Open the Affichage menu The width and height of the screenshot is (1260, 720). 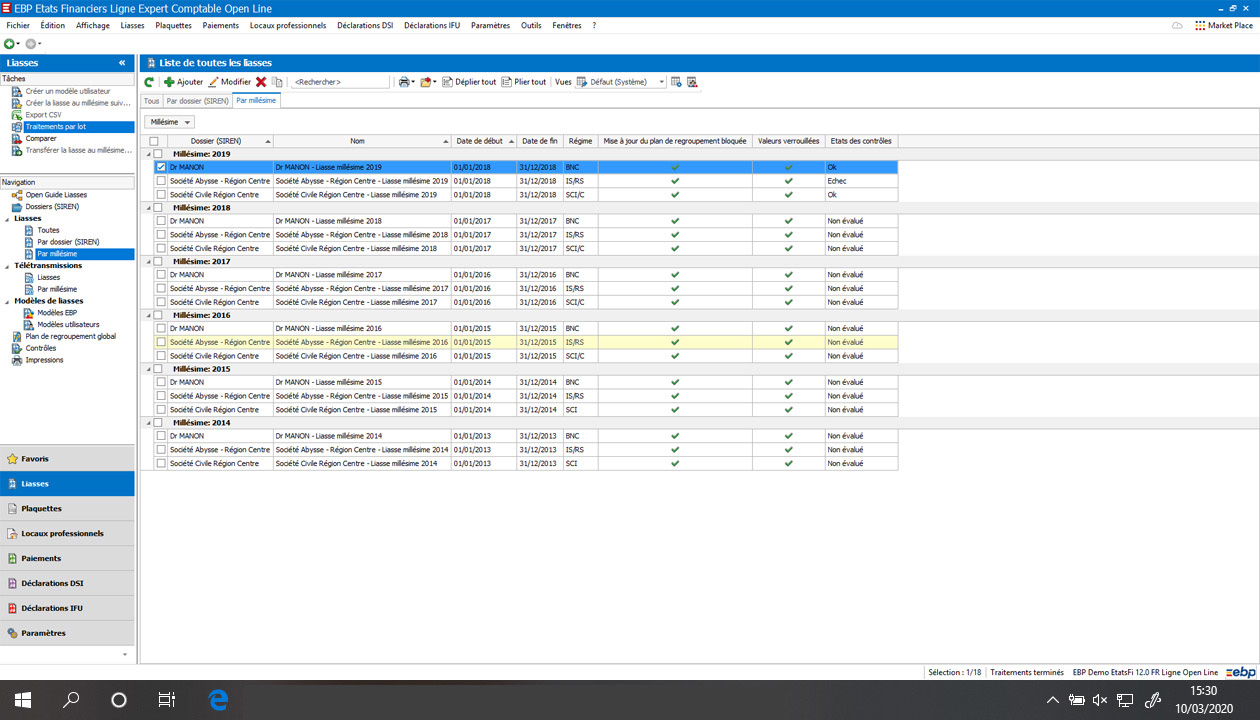93,25
